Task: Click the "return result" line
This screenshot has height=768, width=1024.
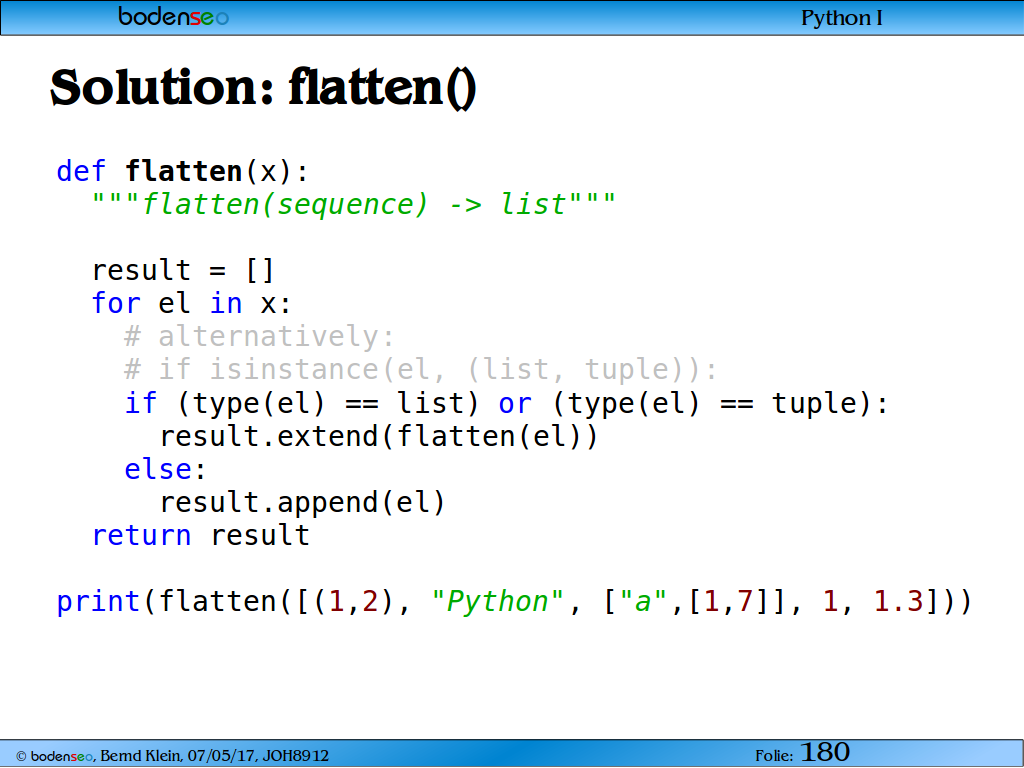Action: [x=200, y=536]
